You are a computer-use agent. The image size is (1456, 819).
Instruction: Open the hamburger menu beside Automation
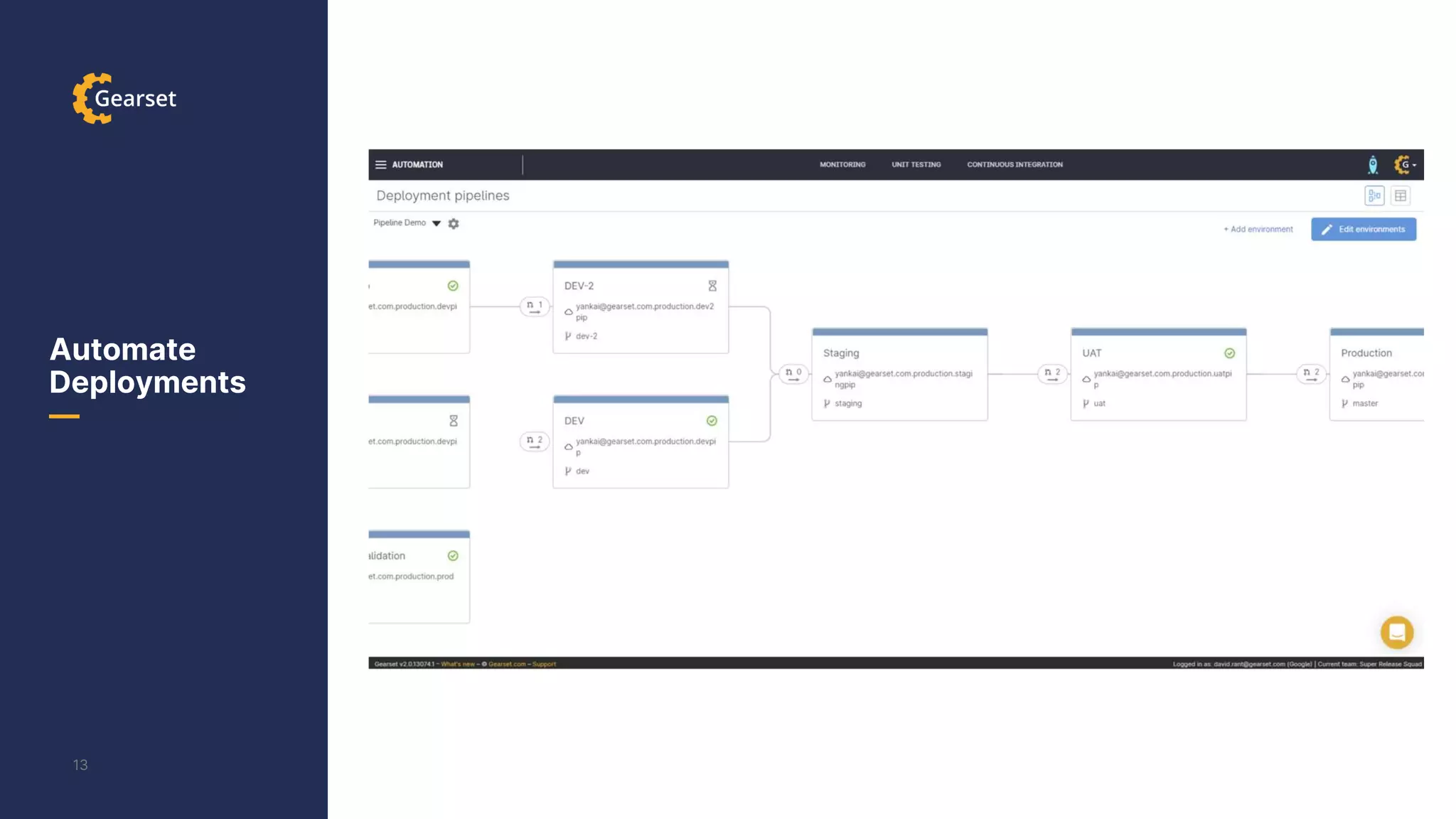click(x=380, y=164)
